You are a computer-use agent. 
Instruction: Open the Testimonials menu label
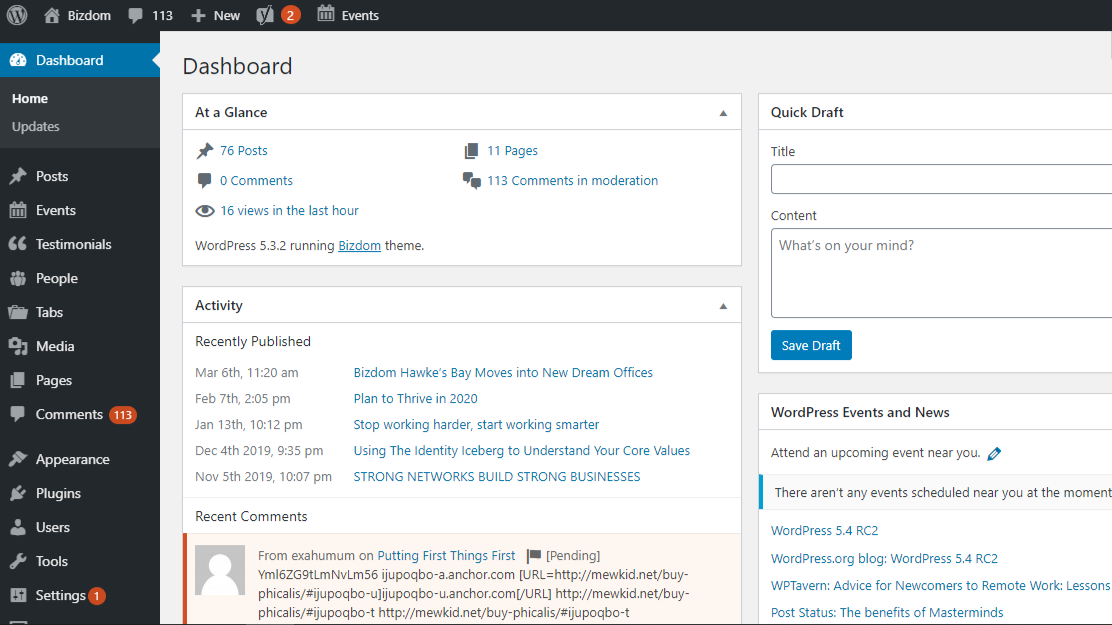coord(74,244)
